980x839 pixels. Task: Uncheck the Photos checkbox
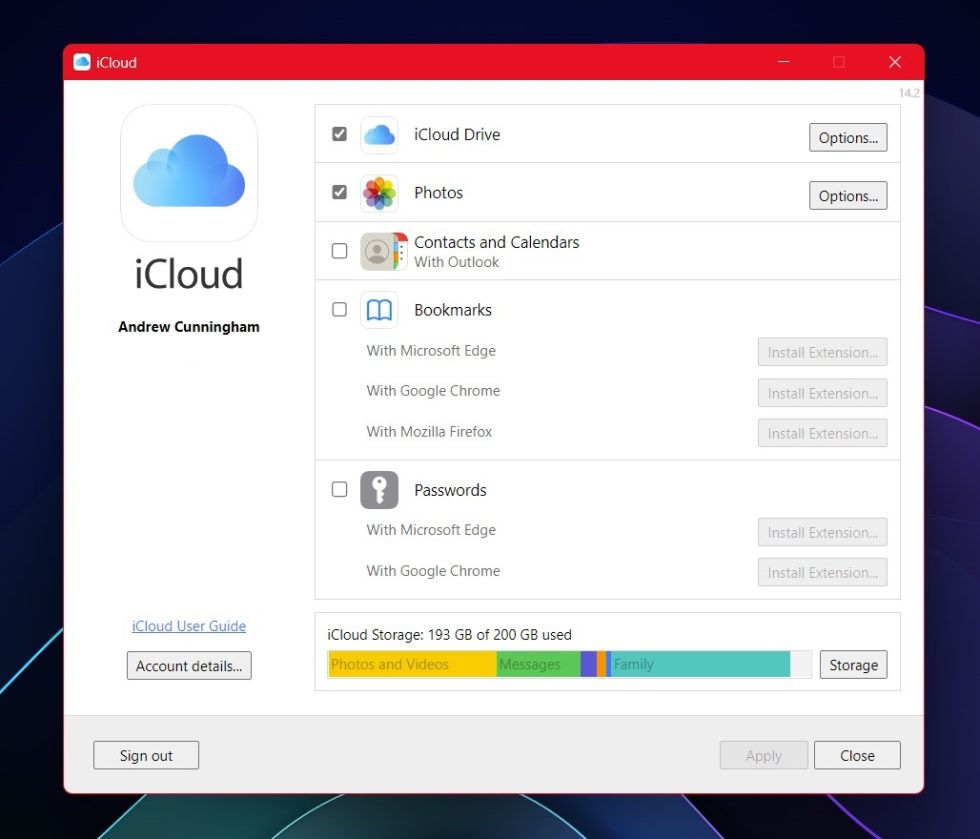coord(339,191)
